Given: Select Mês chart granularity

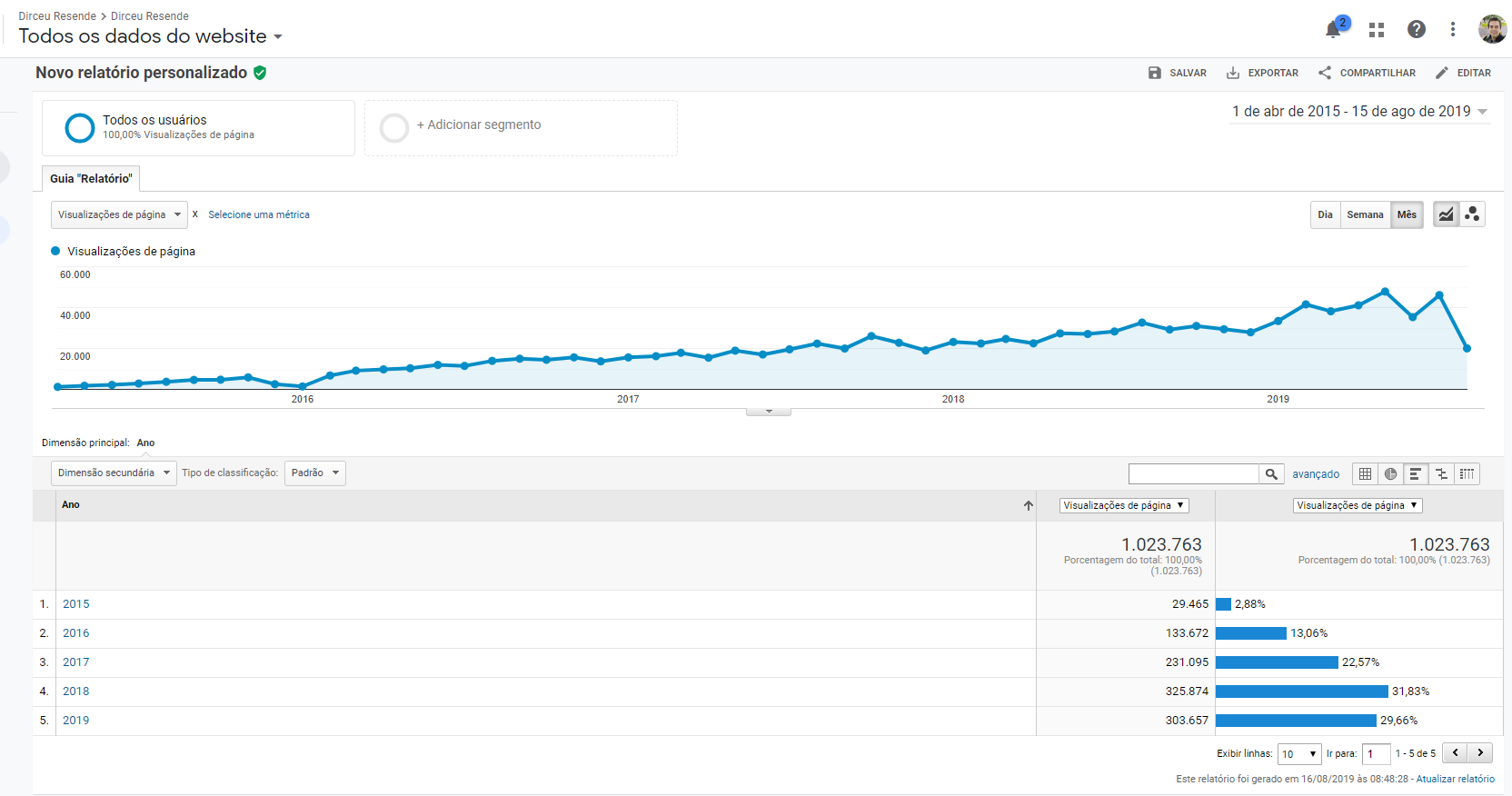Looking at the screenshot, I should [x=1407, y=214].
